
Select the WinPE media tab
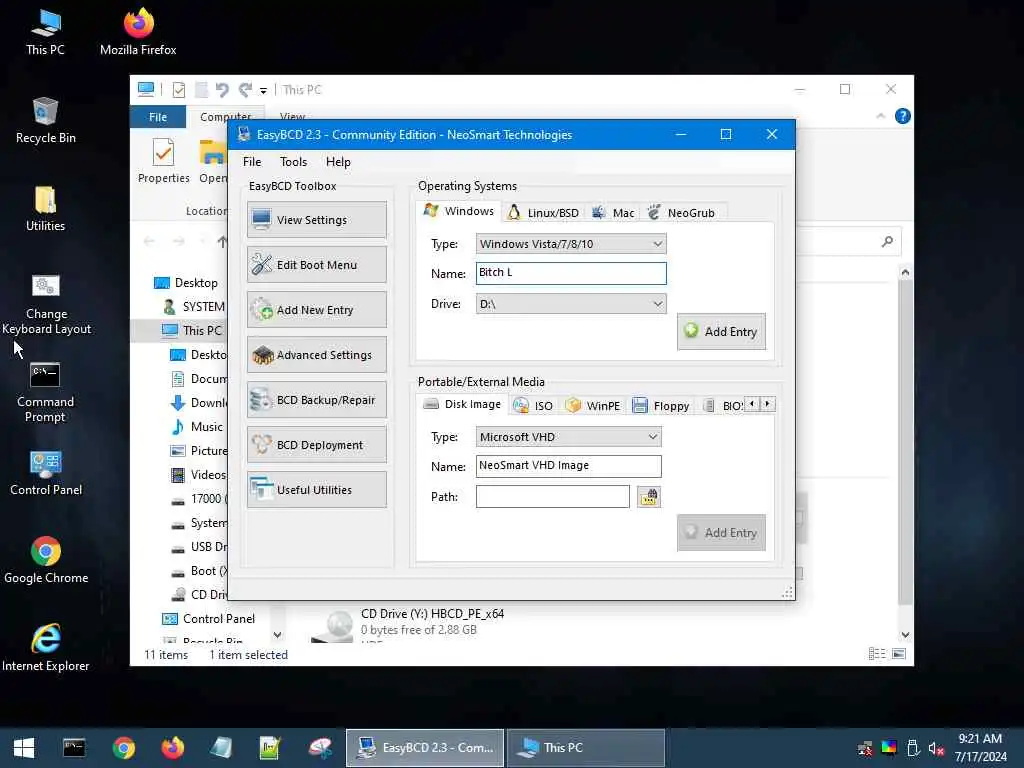coord(593,406)
